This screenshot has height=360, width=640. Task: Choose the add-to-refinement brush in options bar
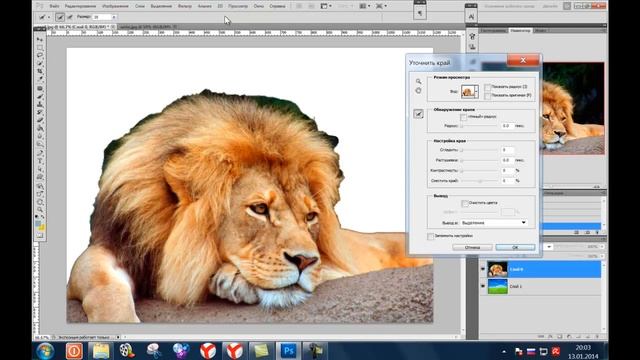pyautogui.click(x=60, y=17)
